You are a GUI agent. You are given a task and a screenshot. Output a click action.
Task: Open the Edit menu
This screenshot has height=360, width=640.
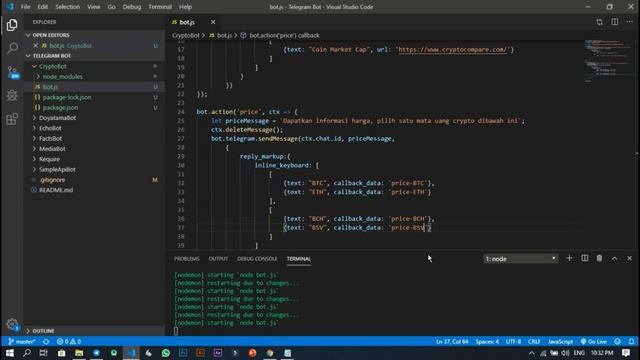(42, 7)
